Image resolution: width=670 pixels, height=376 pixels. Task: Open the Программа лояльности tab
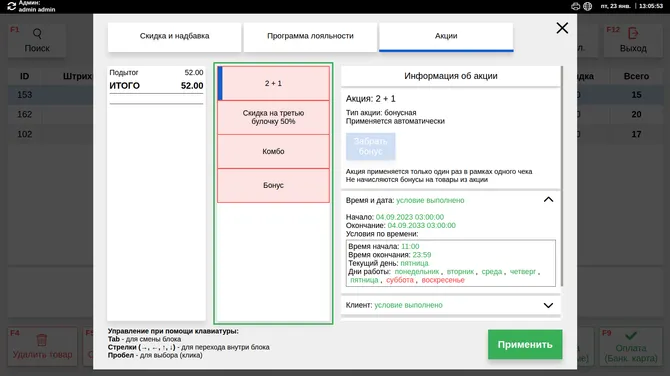[310, 37]
